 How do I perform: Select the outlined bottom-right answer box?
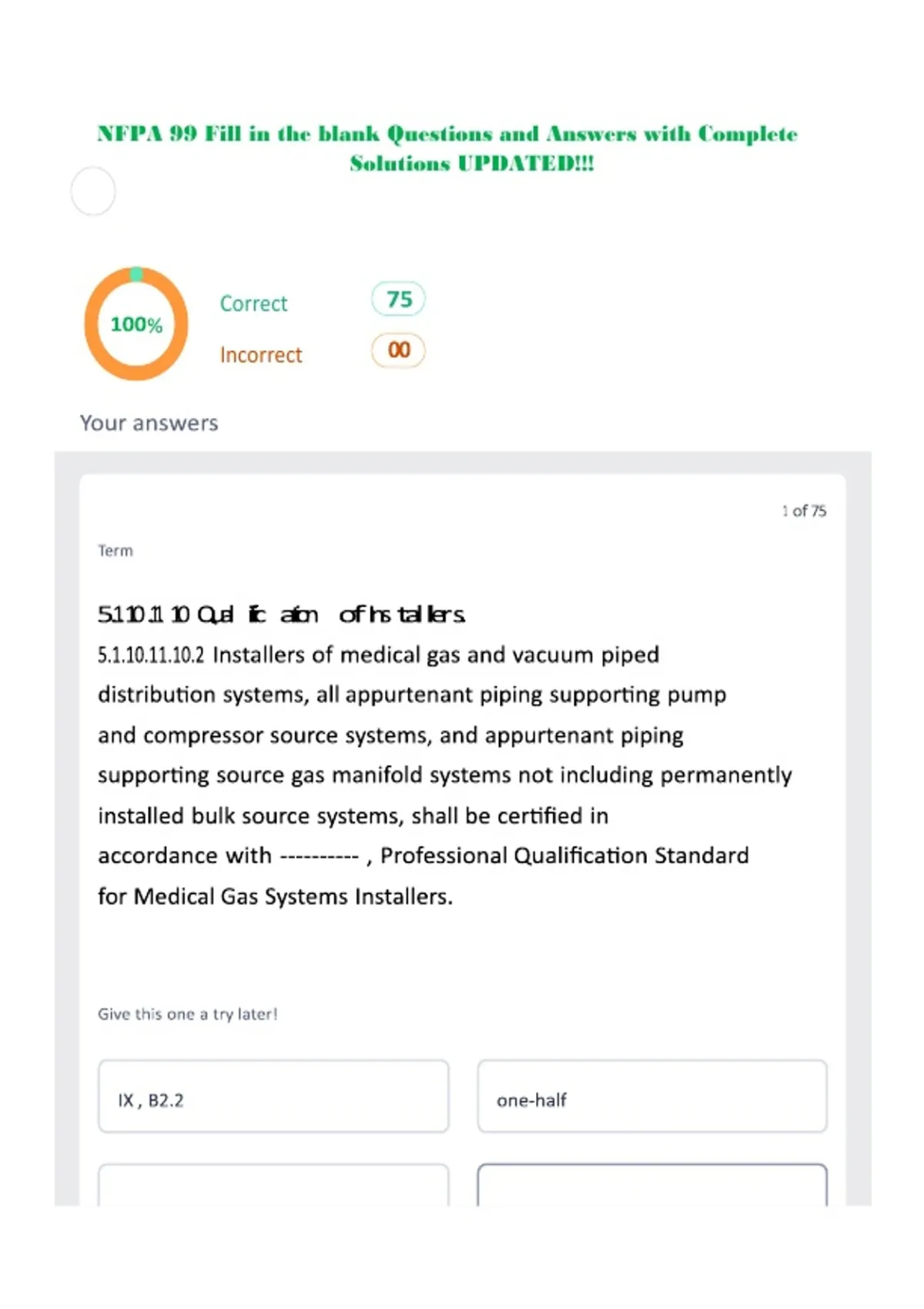tap(652, 1185)
